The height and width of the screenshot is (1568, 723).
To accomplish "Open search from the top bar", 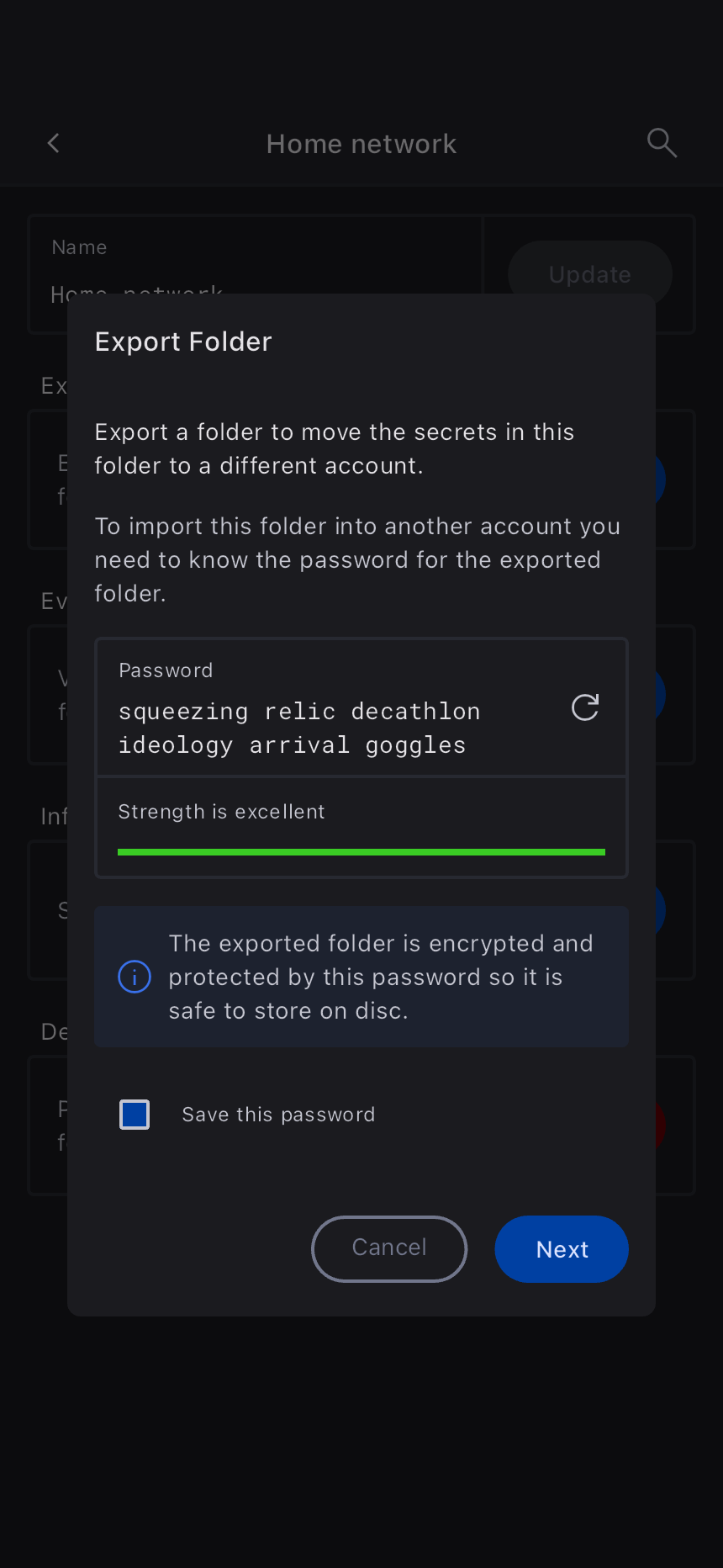I will tap(662, 143).
